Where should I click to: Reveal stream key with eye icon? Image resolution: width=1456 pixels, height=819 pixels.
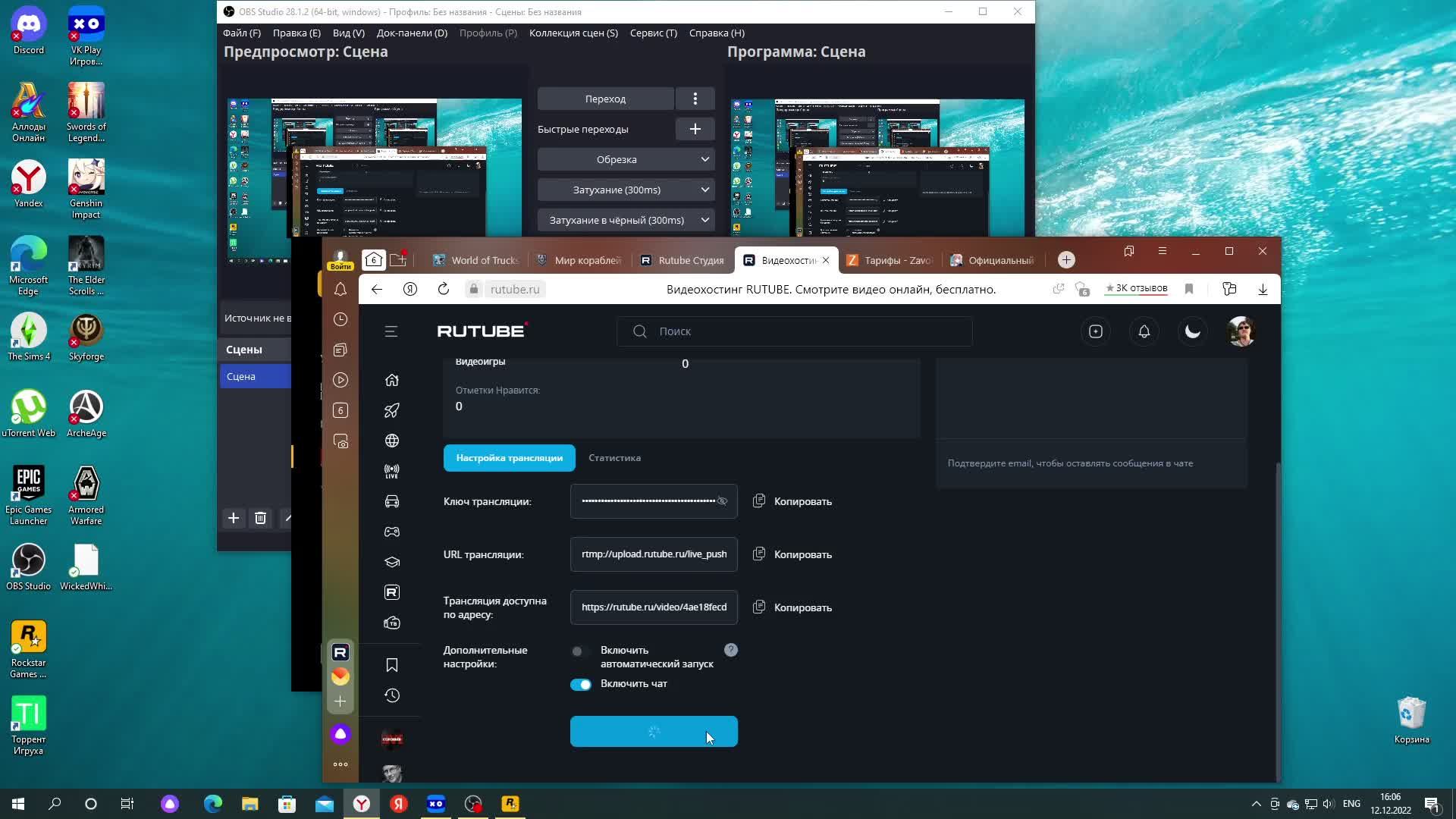722,501
